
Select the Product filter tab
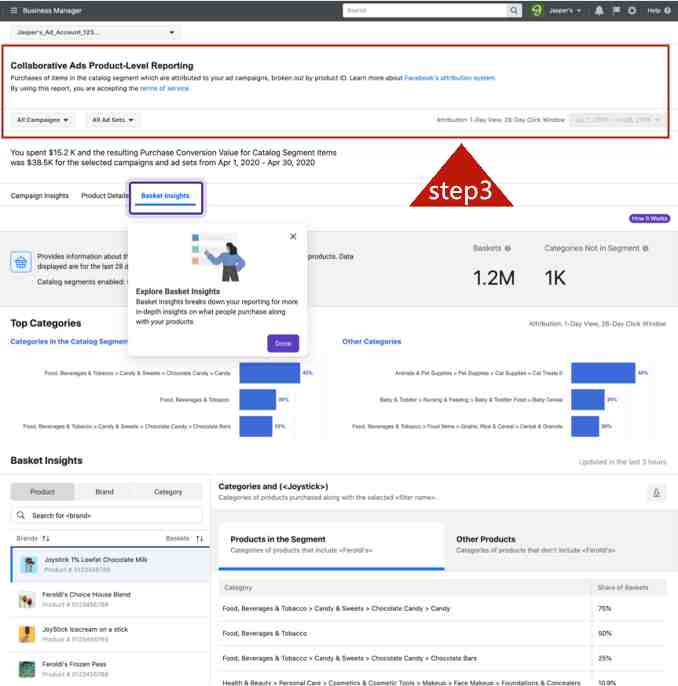[42, 492]
